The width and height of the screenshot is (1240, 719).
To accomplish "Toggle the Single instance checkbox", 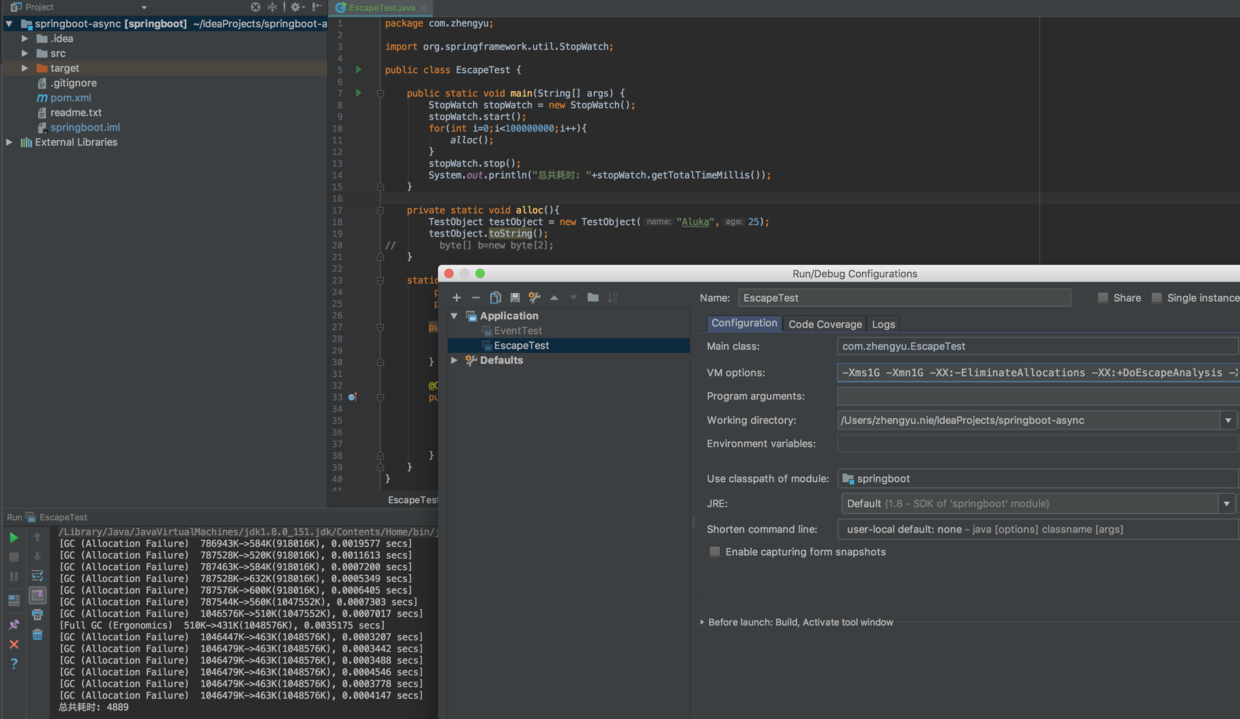I will (x=1157, y=298).
